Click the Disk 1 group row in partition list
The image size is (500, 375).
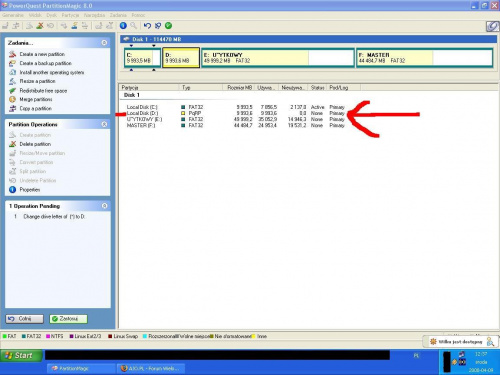(132, 95)
